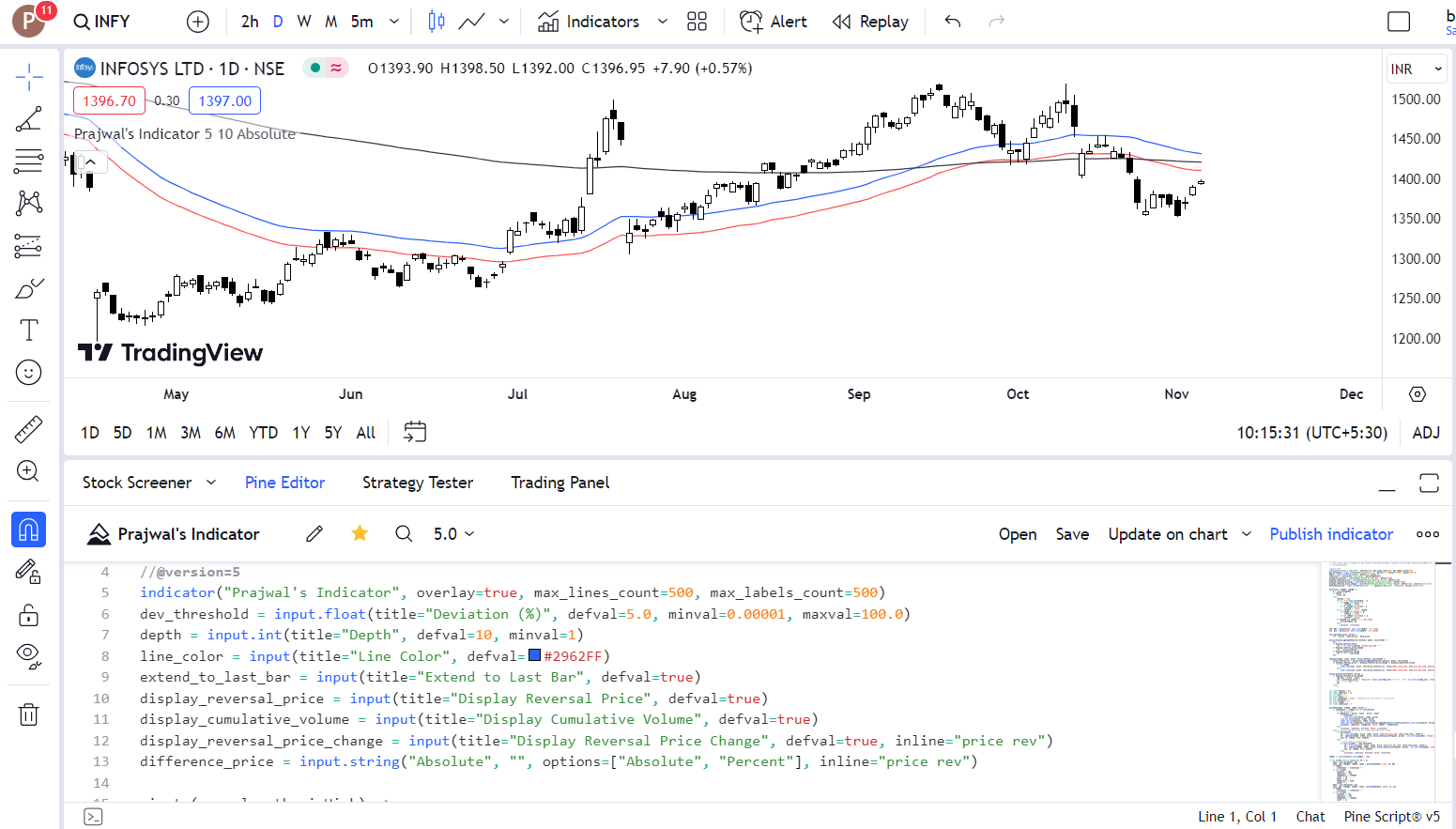Show All date range
Screen dimensions: 1456x829
[366, 433]
